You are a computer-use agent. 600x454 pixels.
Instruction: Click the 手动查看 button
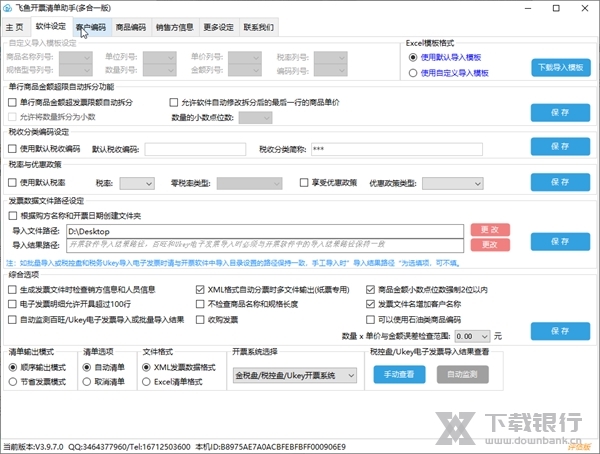399,374
